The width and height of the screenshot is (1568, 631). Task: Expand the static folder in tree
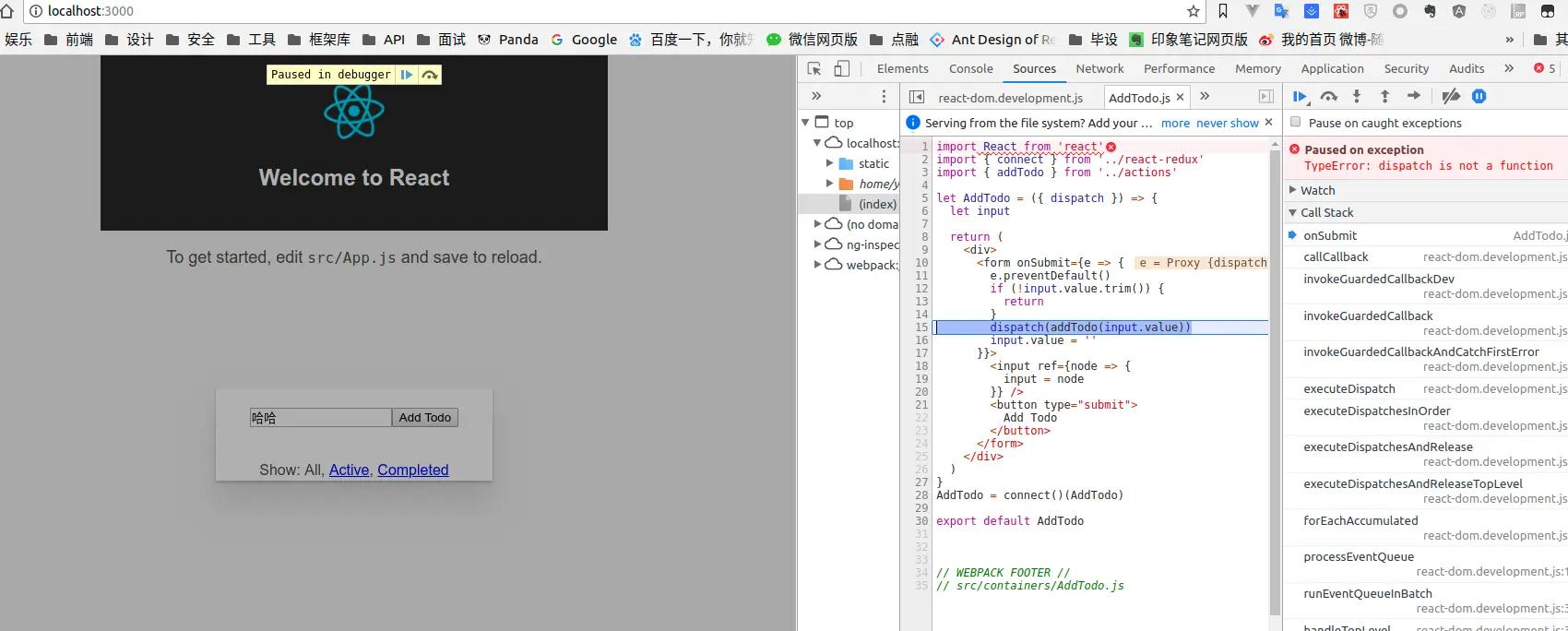point(829,163)
